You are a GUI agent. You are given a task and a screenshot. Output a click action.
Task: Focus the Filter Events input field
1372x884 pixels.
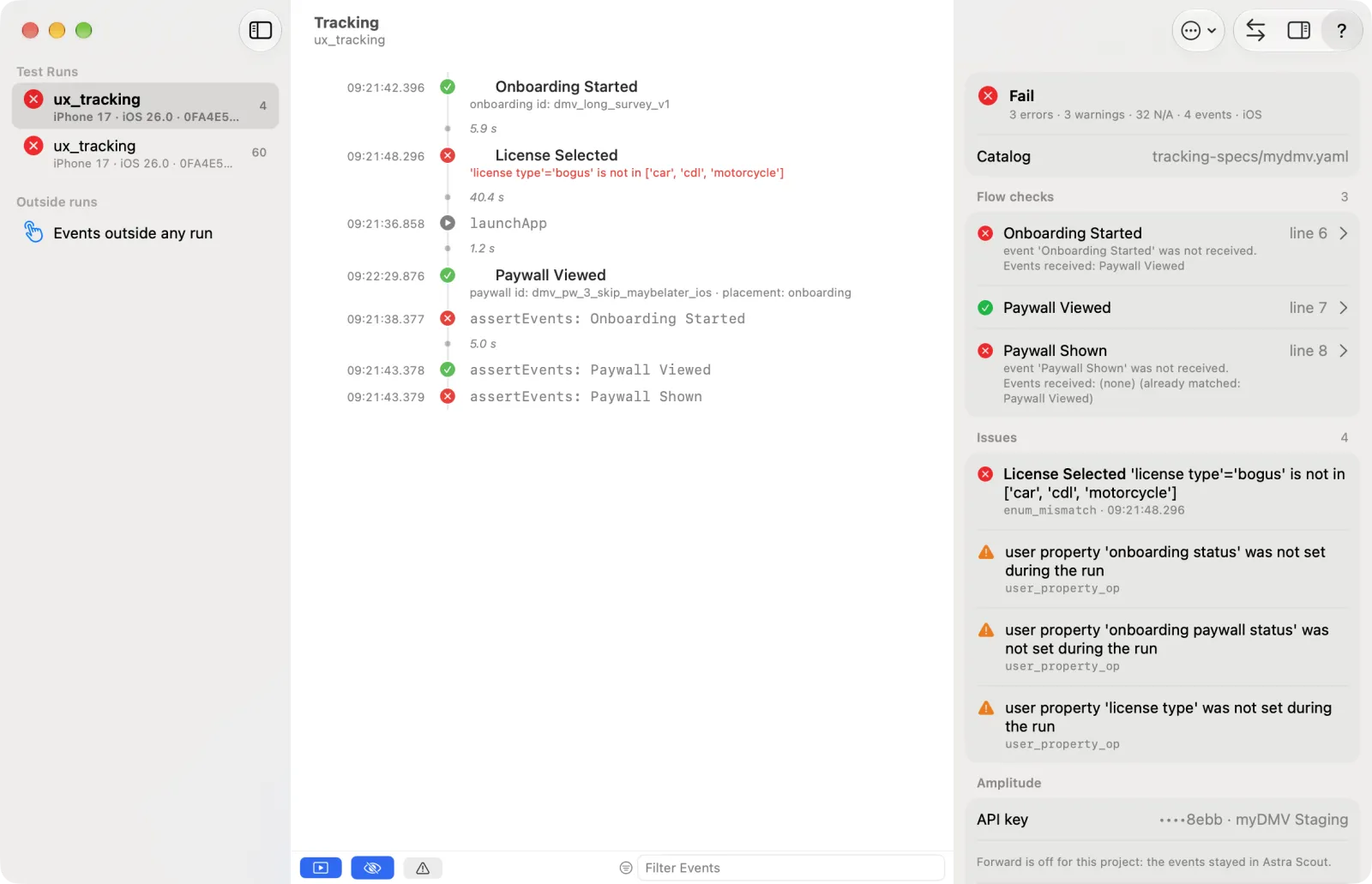pos(790,868)
